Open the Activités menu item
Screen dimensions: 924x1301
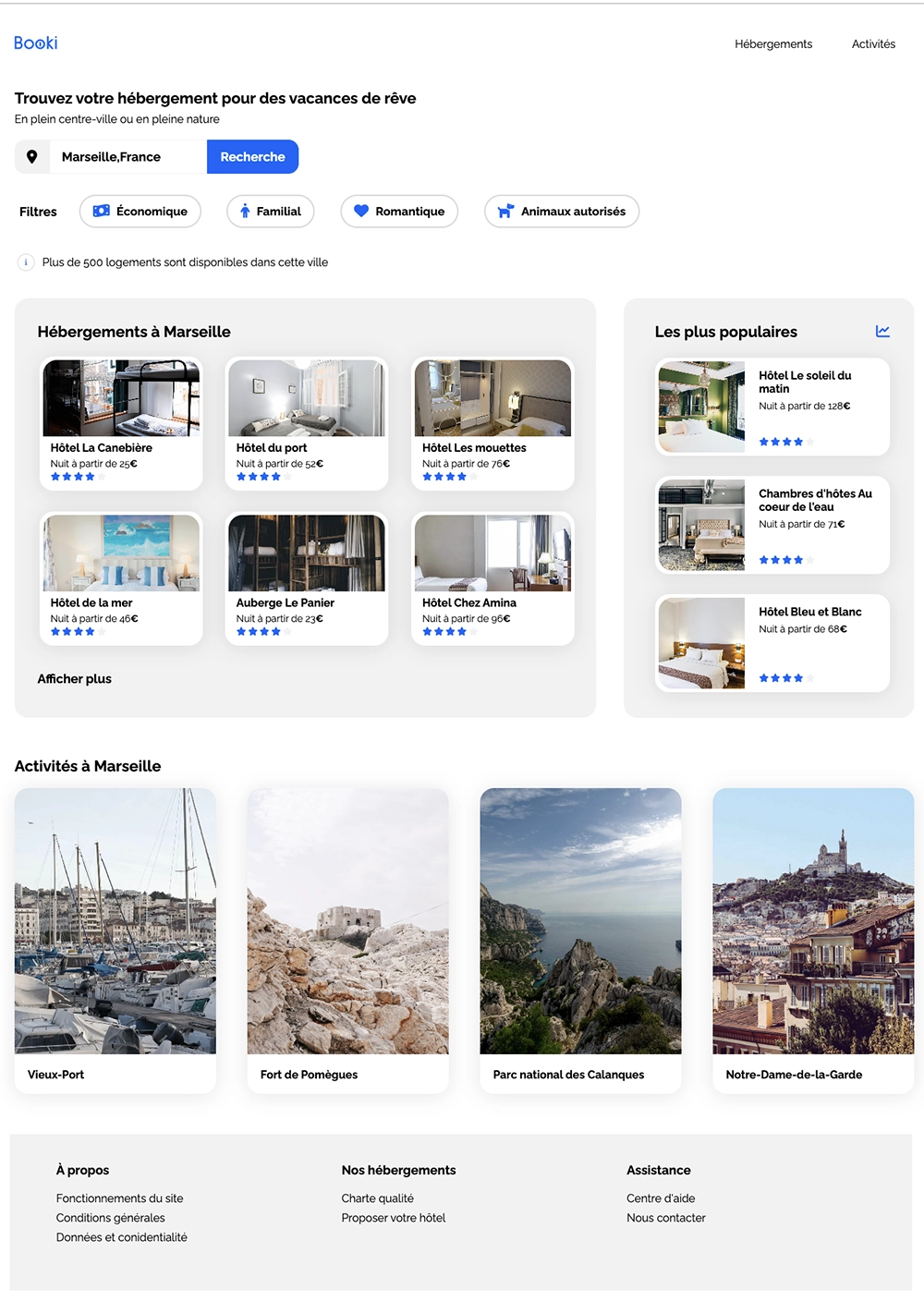(x=872, y=43)
